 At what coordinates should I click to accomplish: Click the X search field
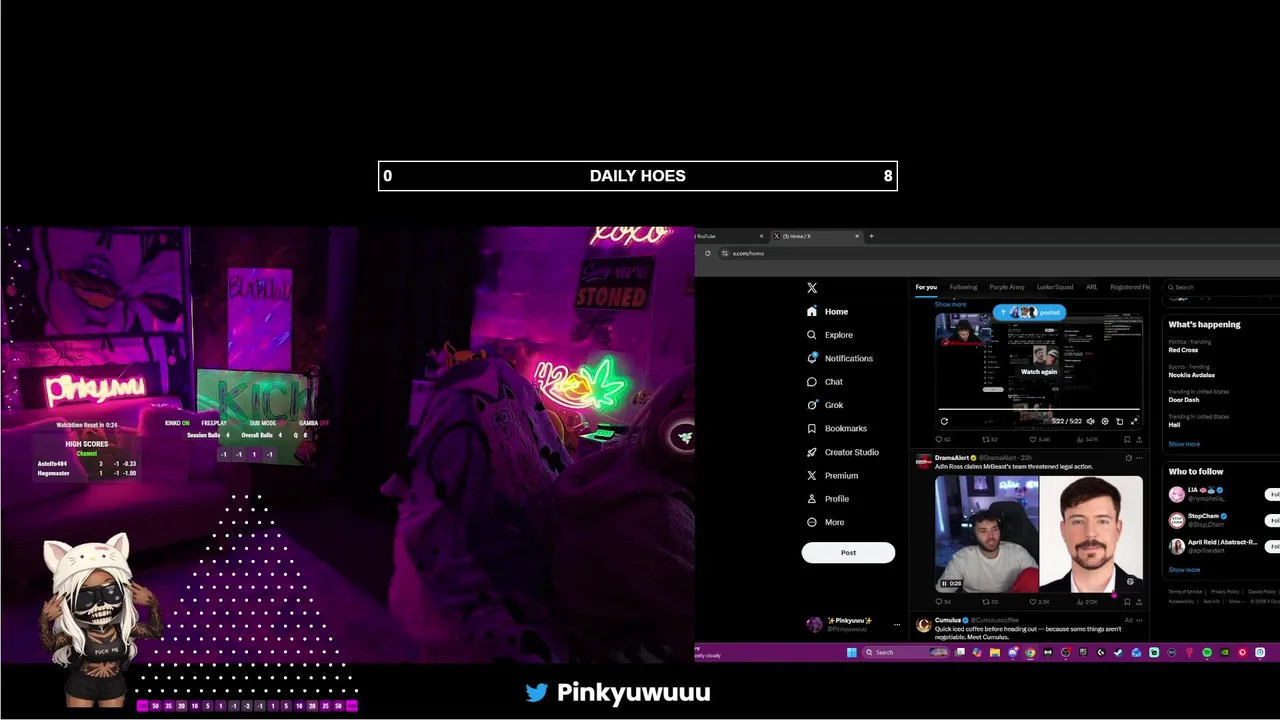(1222, 287)
